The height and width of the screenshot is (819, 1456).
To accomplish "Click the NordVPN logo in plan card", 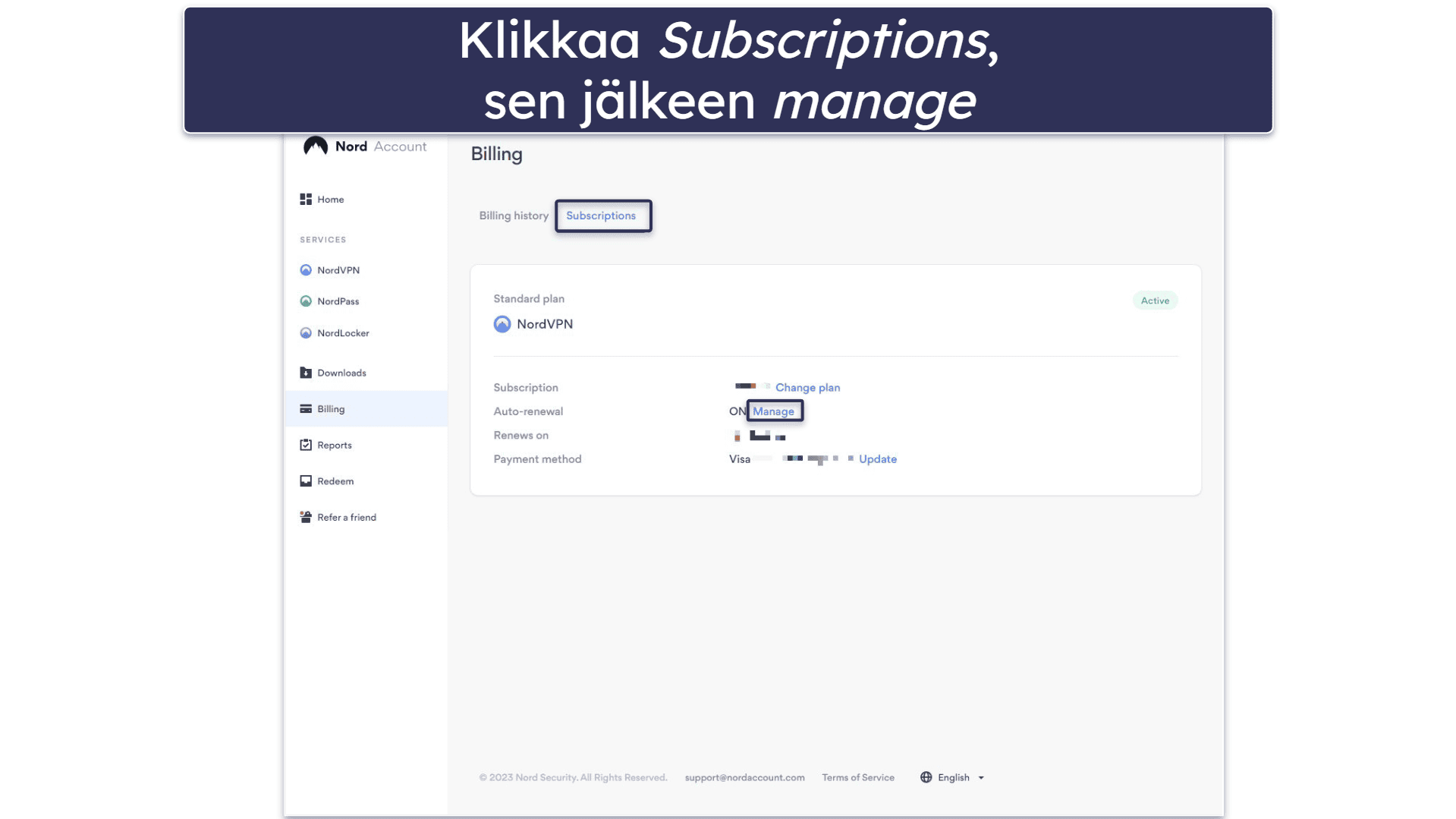I will point(502,324).
